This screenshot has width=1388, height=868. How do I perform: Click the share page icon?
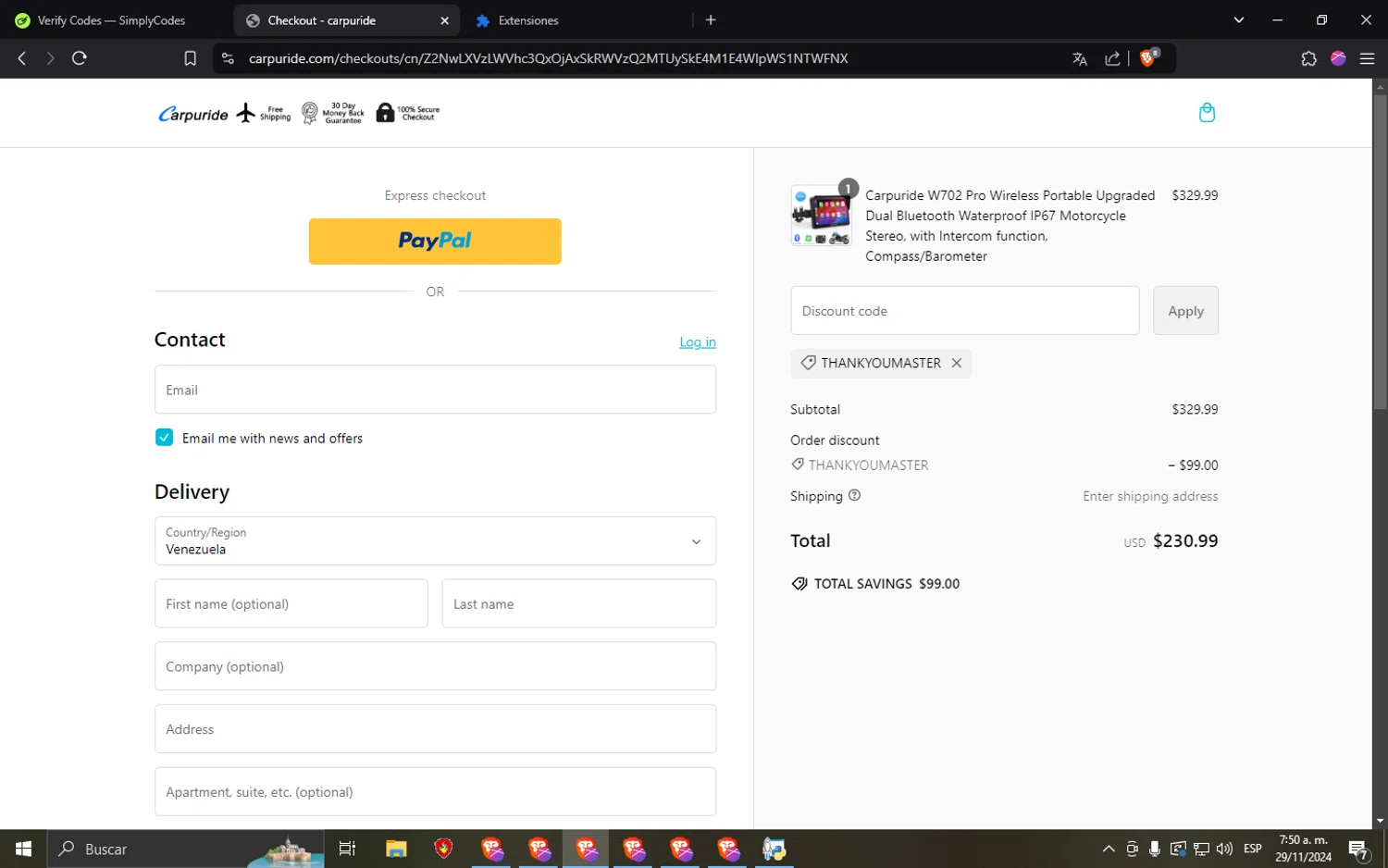[x=1112, y=58]
